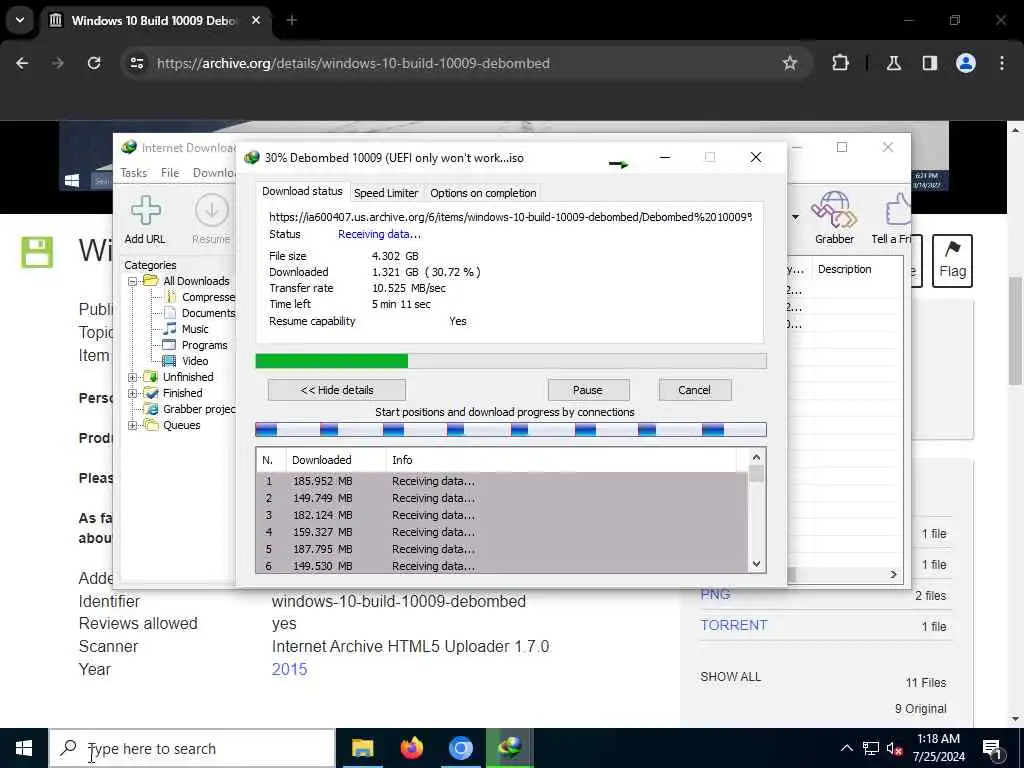
Task: Click the Tell a Friend thumbs-up icon
Action: click(898, 211)
